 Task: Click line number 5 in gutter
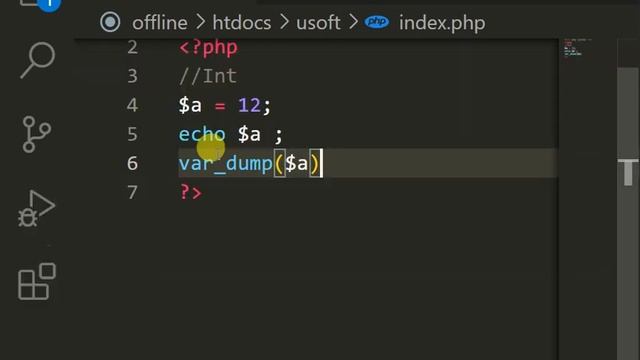click(x=132, y=134)
